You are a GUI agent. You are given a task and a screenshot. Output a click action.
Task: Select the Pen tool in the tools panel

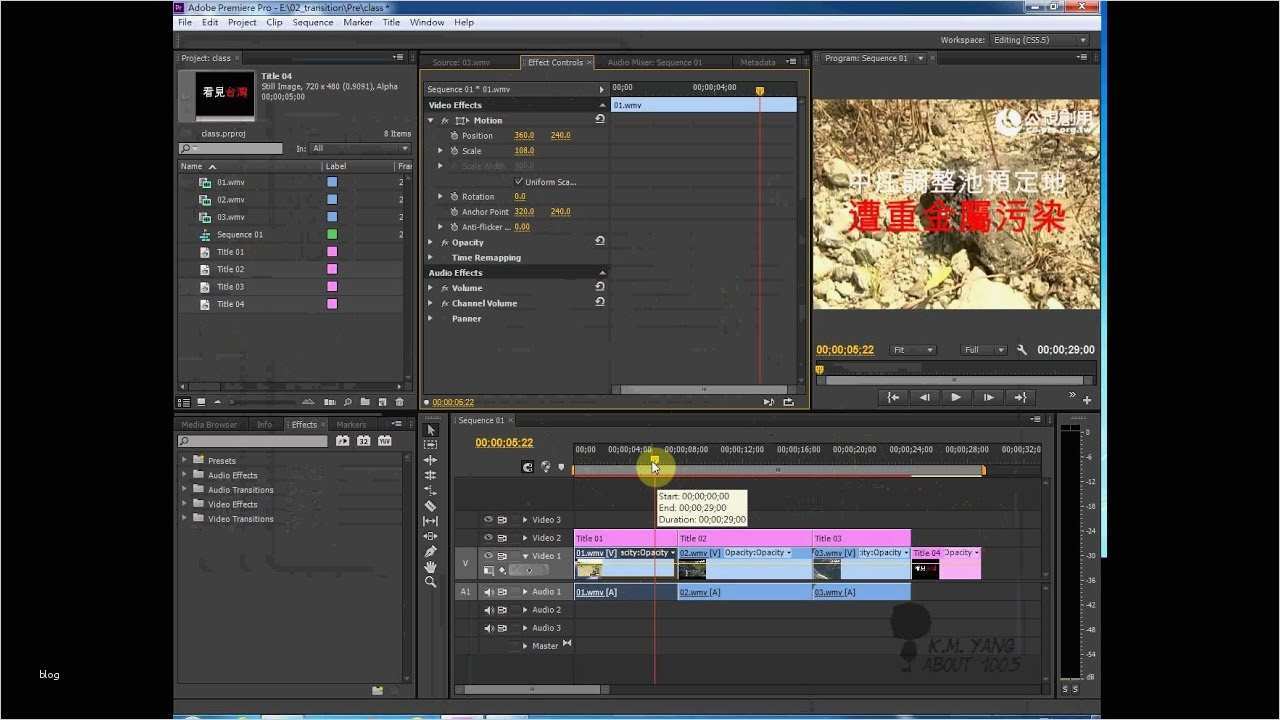tap(431, 551)
